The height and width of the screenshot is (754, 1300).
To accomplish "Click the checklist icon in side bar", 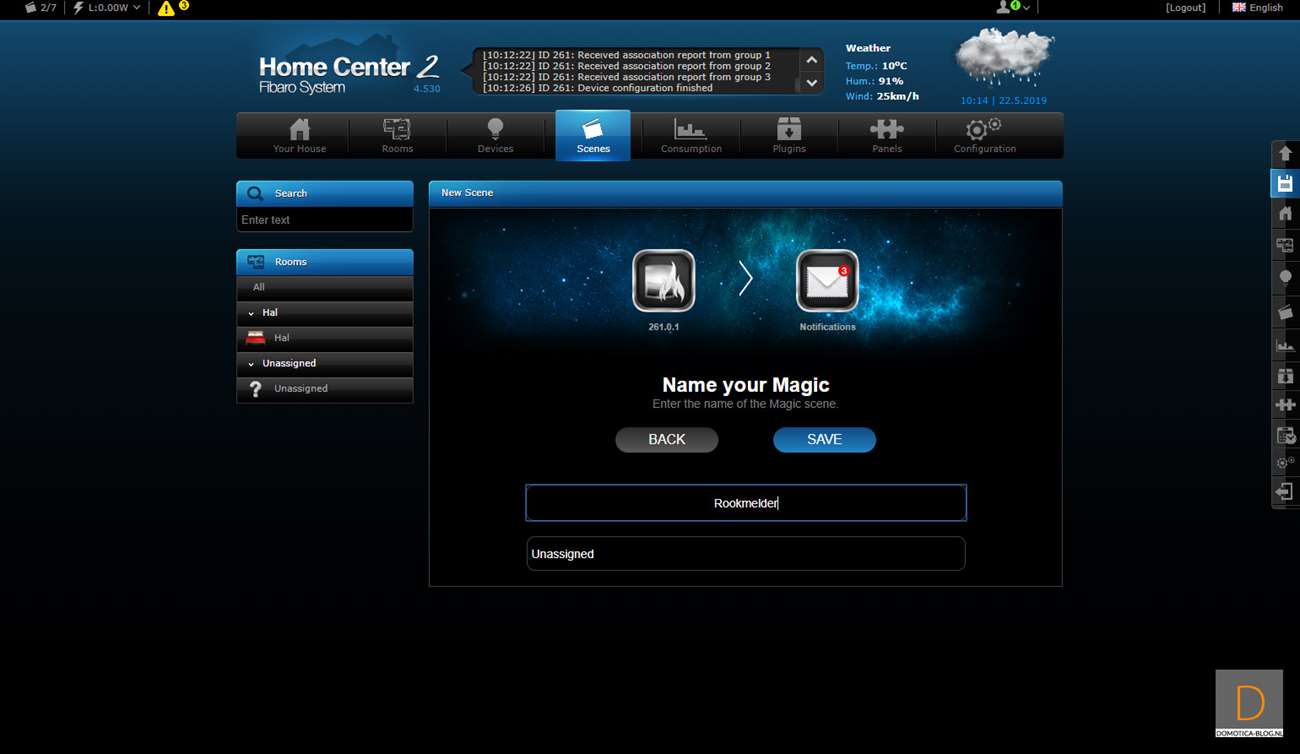I will pyautogui.click(x=1286, y=435).
